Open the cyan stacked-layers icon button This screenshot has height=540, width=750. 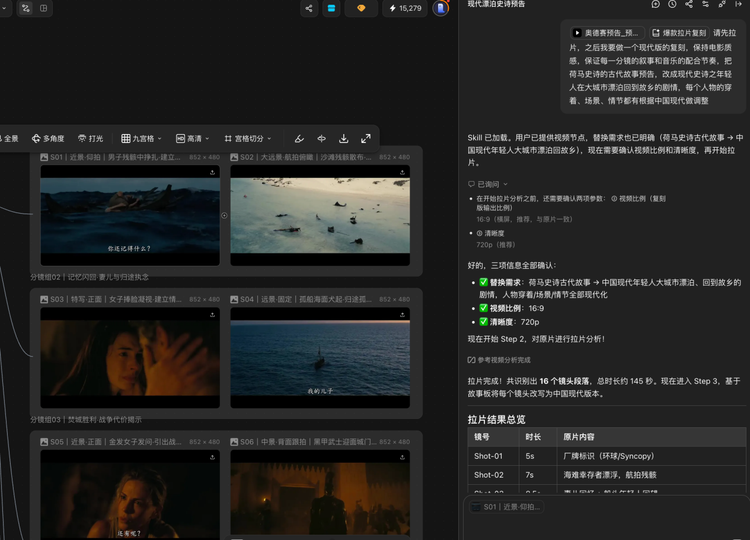pos(331,8)
